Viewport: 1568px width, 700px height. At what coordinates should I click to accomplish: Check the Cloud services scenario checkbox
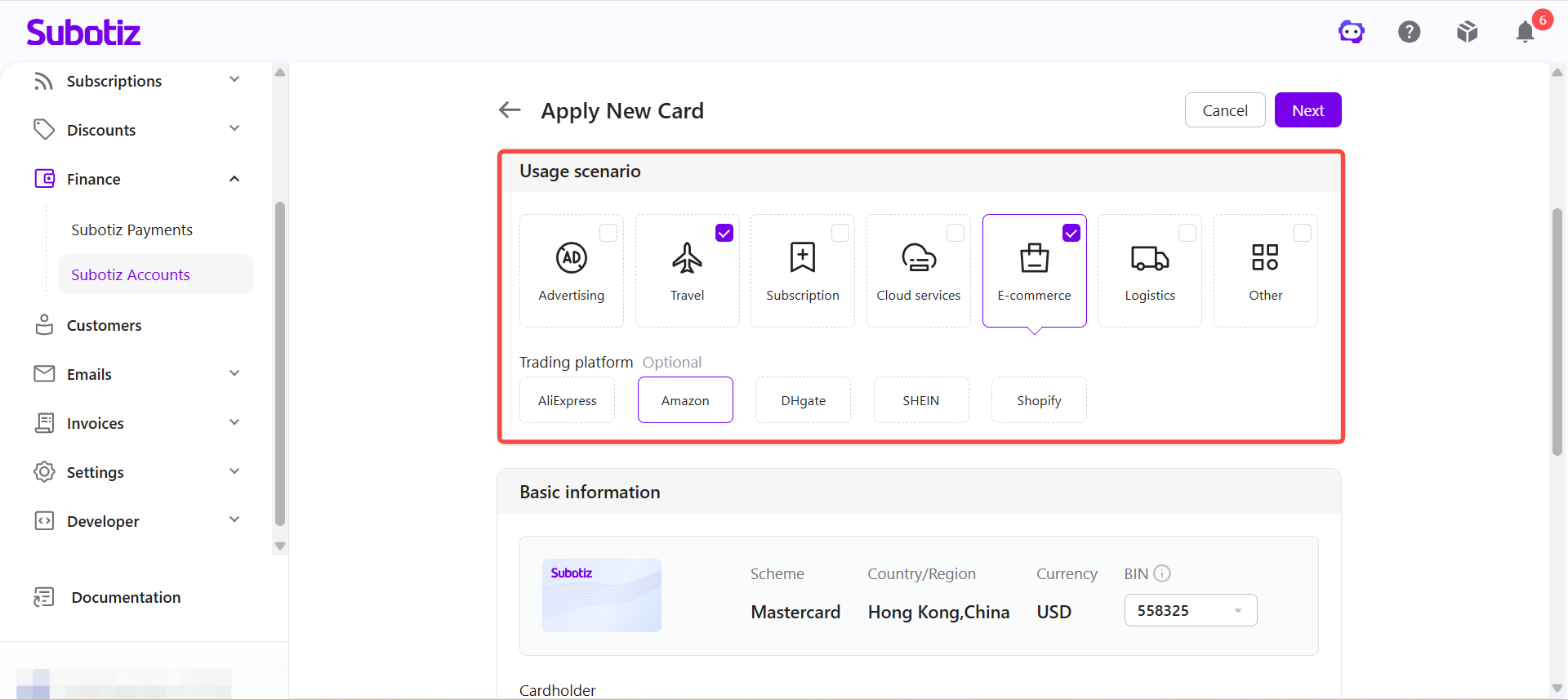pyautogui.click(x=955, y=233)
